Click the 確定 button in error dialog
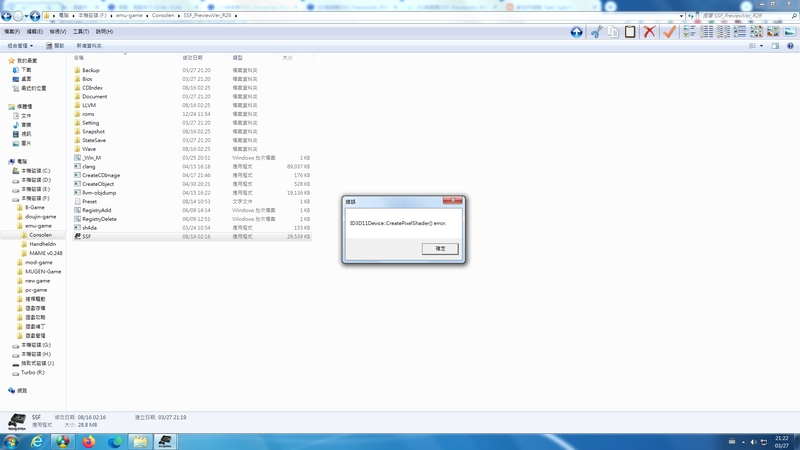800x450 pixels. [x=440, y=248]
